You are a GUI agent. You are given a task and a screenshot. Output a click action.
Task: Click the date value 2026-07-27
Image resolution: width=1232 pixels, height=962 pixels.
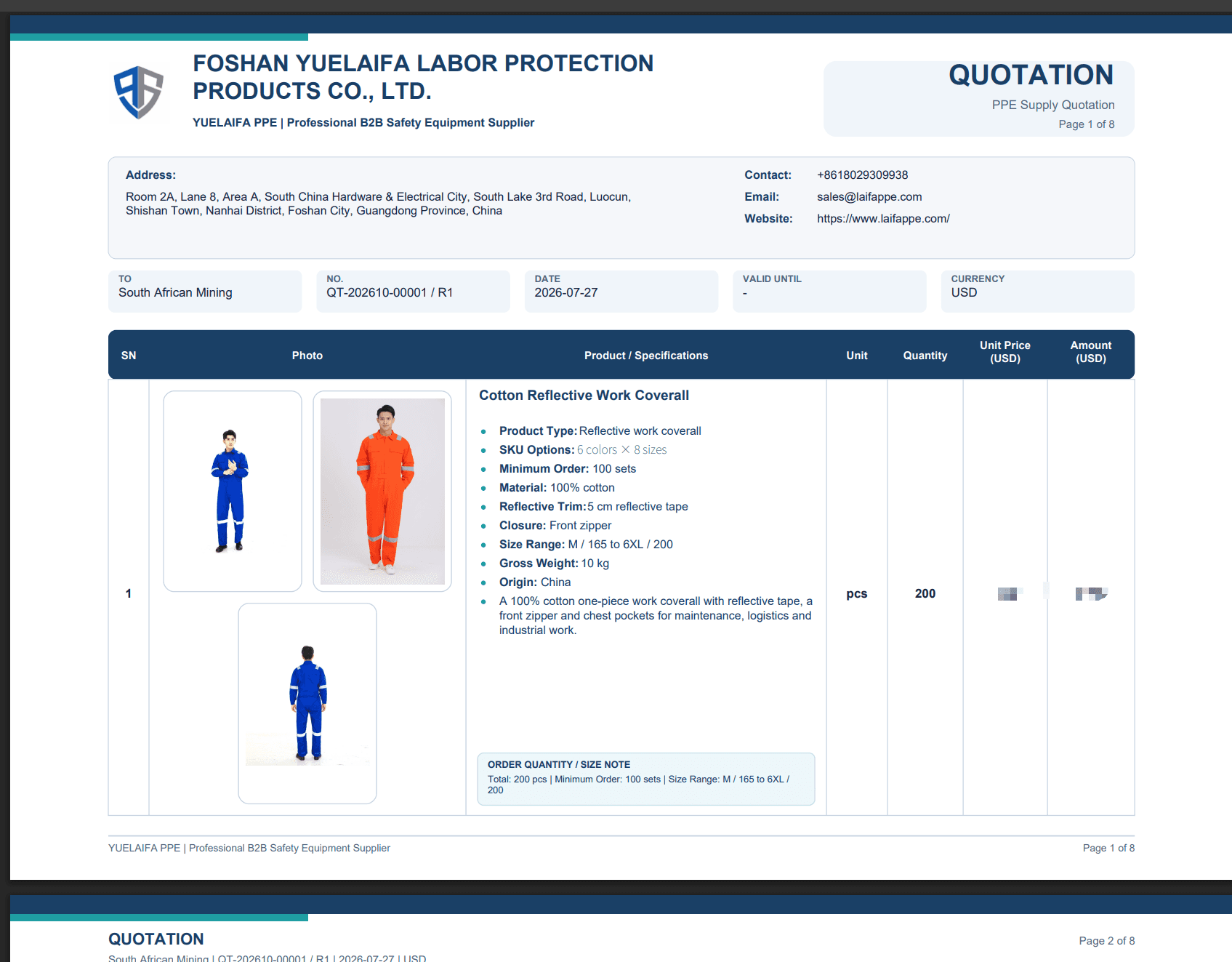pyautogui.click(x=566, y=292)
